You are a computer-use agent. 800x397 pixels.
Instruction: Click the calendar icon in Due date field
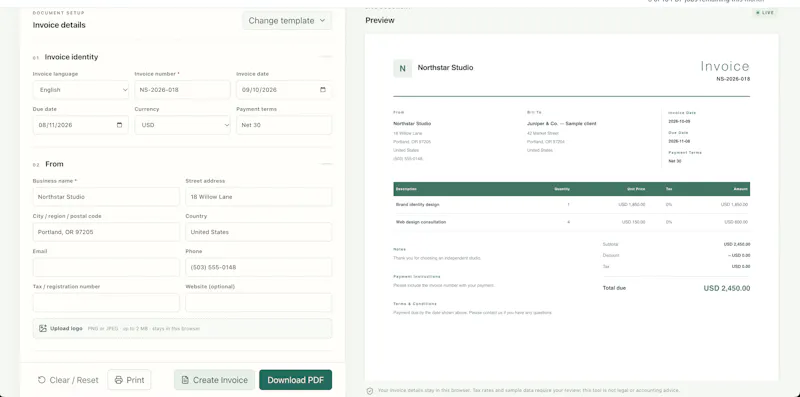(119, 125)
